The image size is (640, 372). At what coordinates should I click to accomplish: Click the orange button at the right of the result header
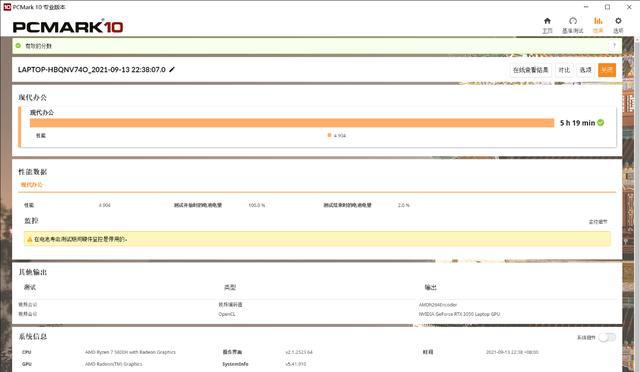pyautogui.click(x=607, y=70)
